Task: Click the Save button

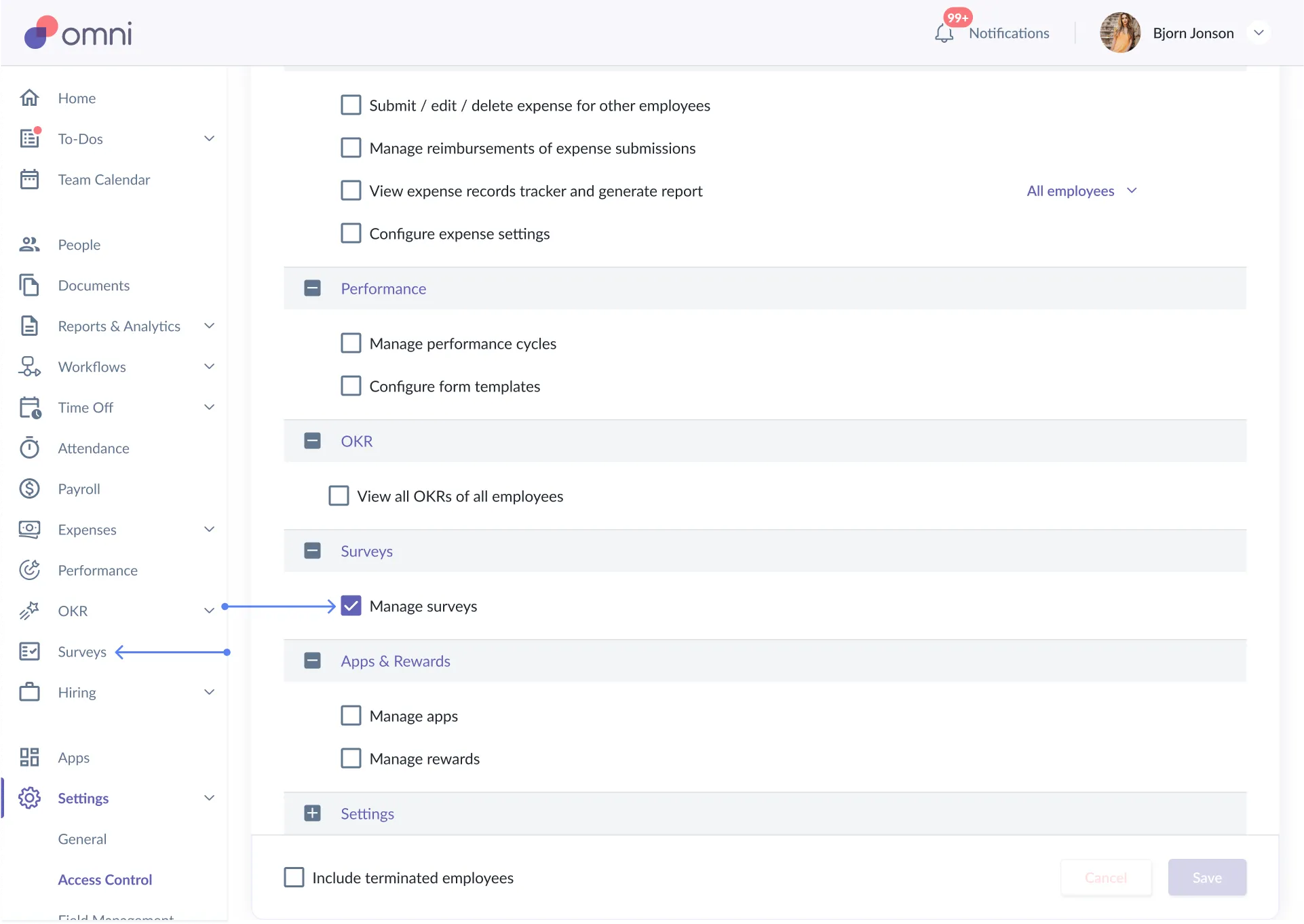Action: [1206, 877]
